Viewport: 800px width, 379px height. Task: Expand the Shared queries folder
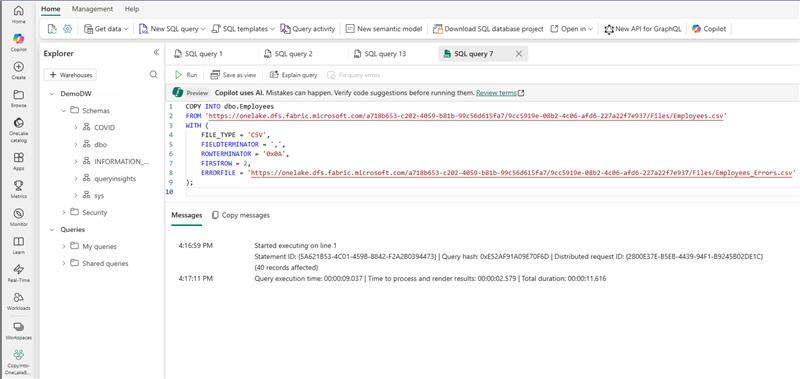(63, 263)
